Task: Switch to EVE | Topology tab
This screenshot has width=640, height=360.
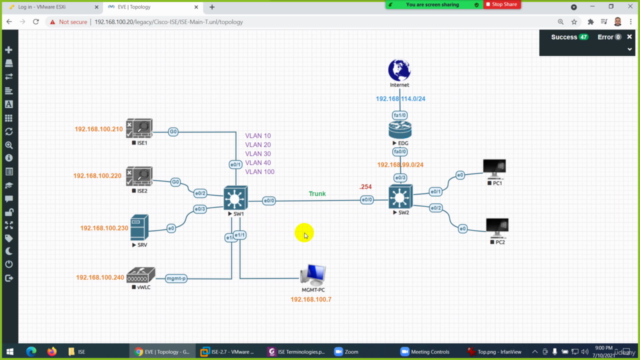Action: pyautogui.click(x=152, y=7)
